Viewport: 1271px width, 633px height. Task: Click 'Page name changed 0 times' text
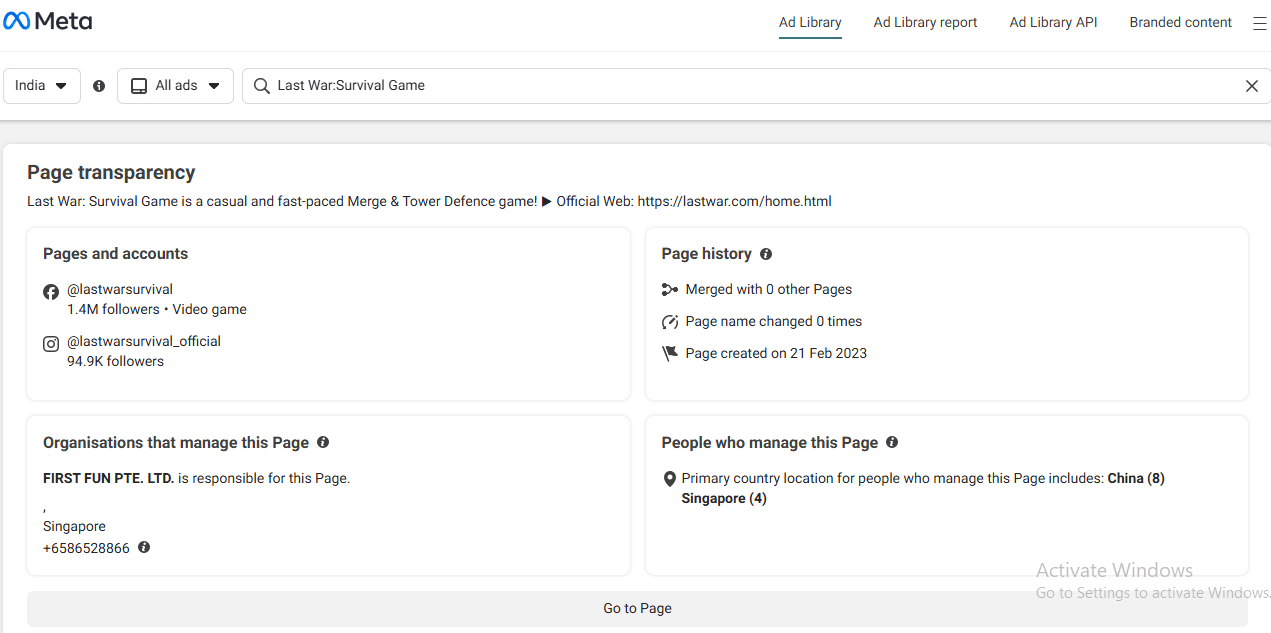774,321
